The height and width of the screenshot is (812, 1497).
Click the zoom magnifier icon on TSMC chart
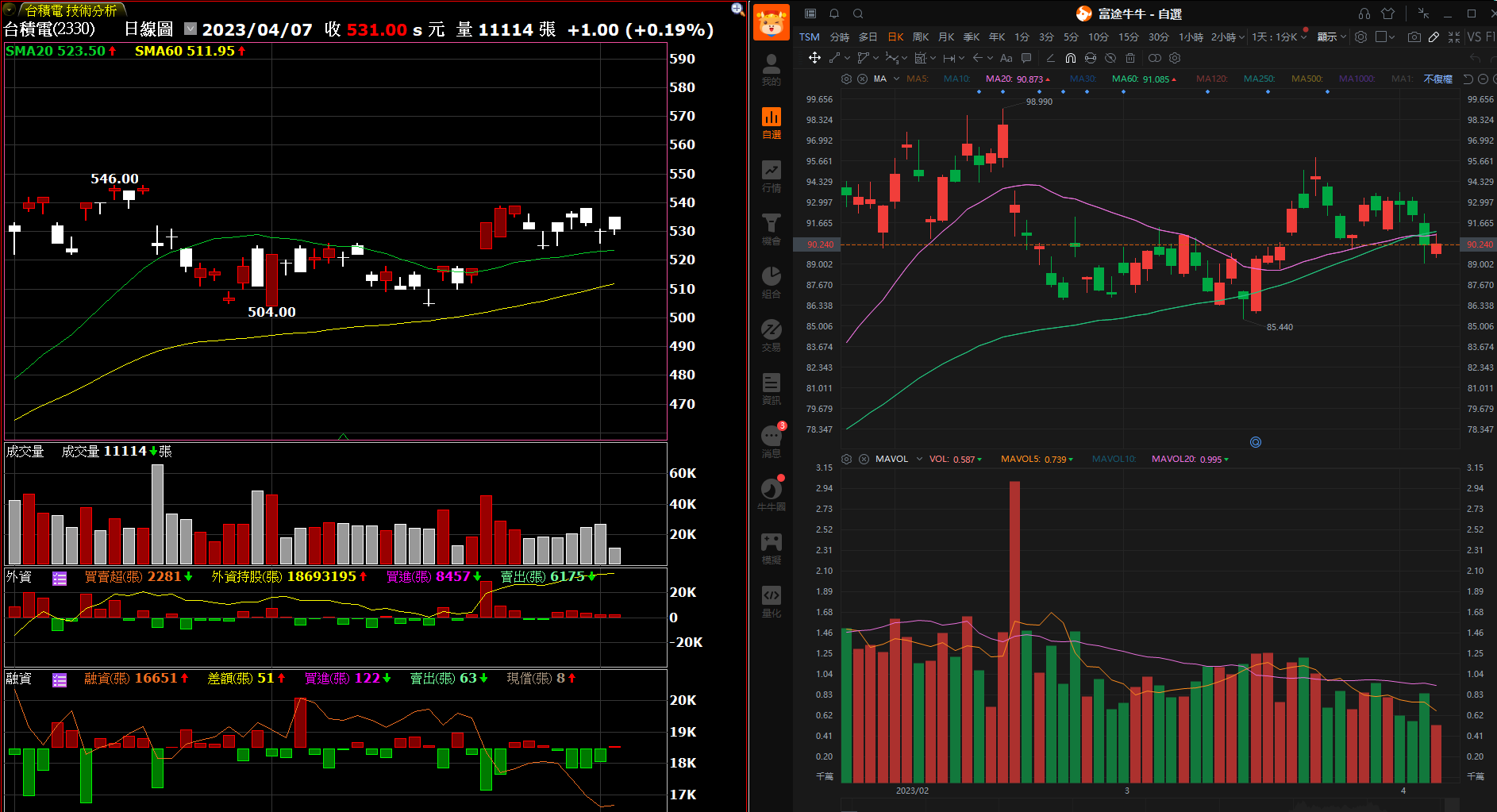(x=737, y=9)
